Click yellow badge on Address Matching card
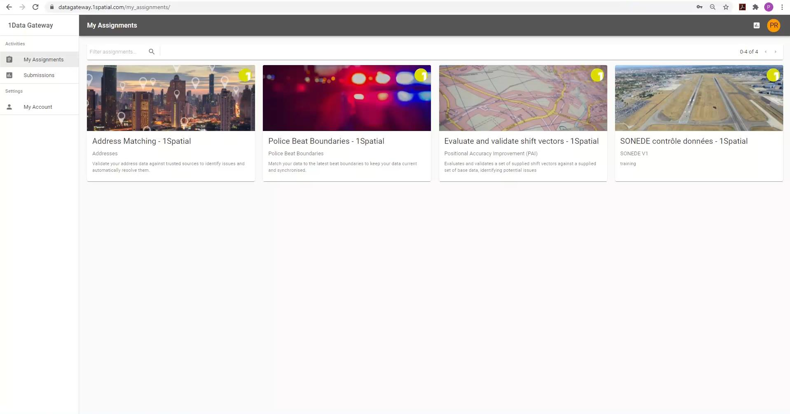This screenshot has width=790, height=414. 245,75
